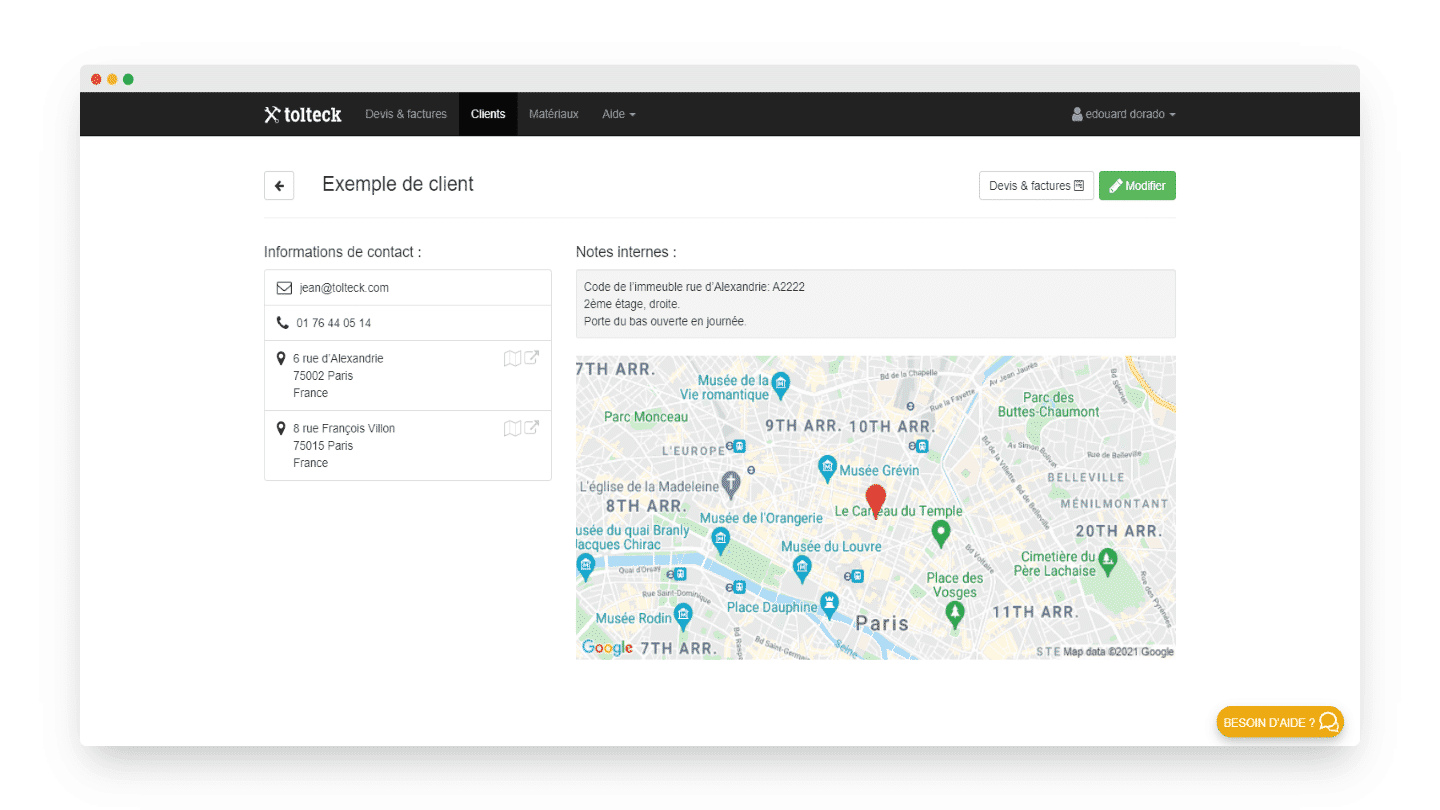Open Devis & factures in navbar
The width and height of the screenshot is (1440, 810).
(406, 114)
